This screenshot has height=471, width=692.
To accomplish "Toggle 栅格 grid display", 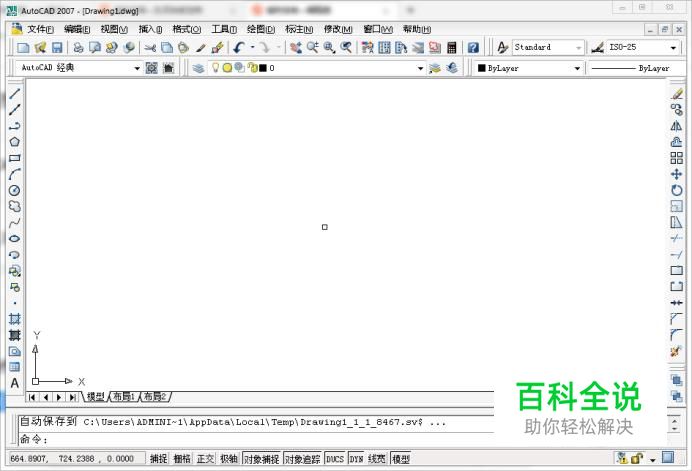I will (x=182, y=459).
